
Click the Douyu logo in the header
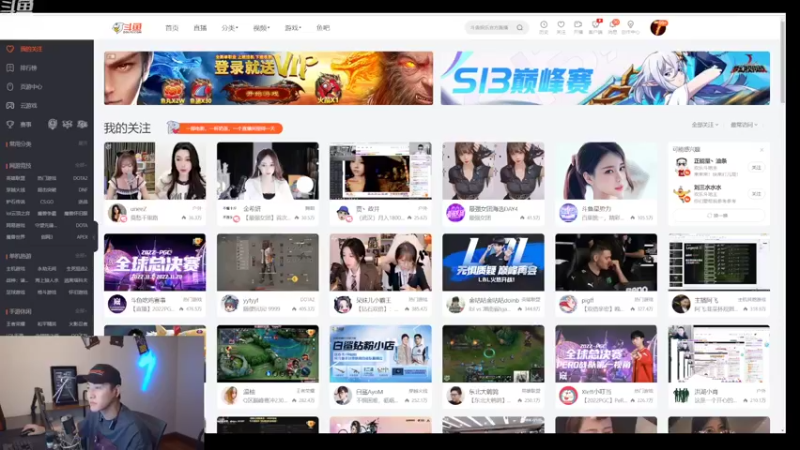tap(127, 28)
